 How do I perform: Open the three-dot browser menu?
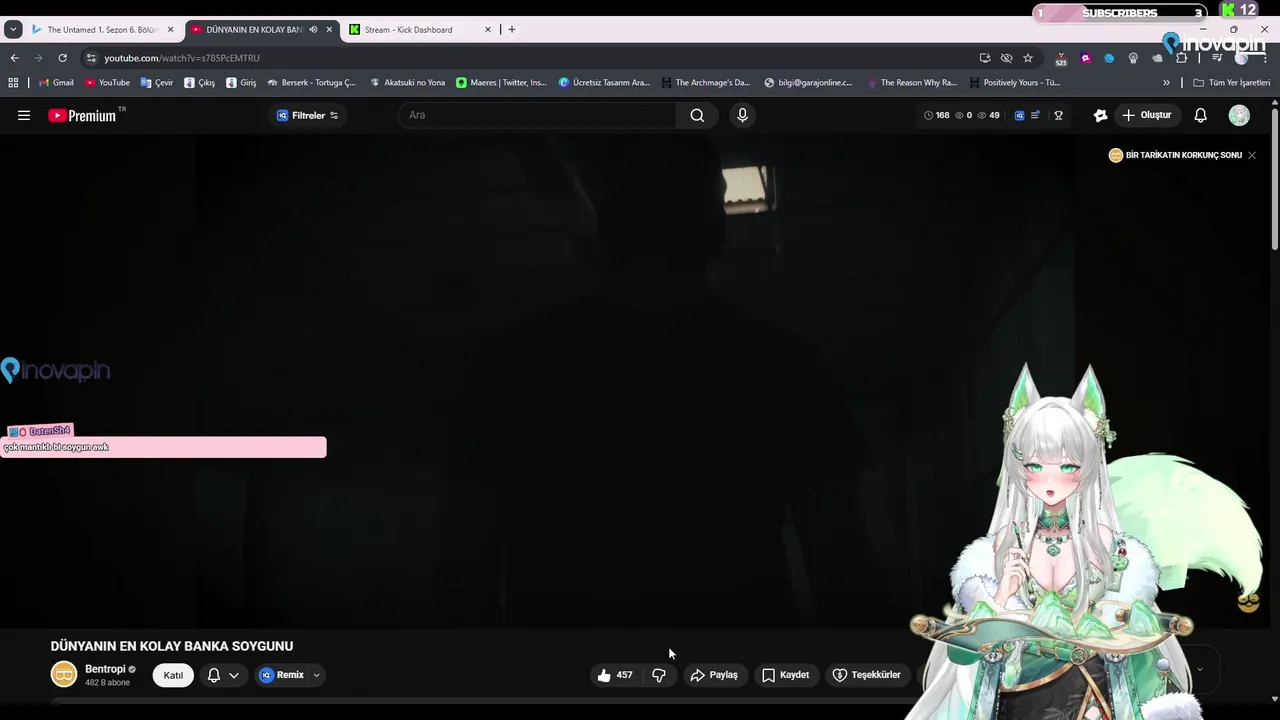pos(1265,58)
